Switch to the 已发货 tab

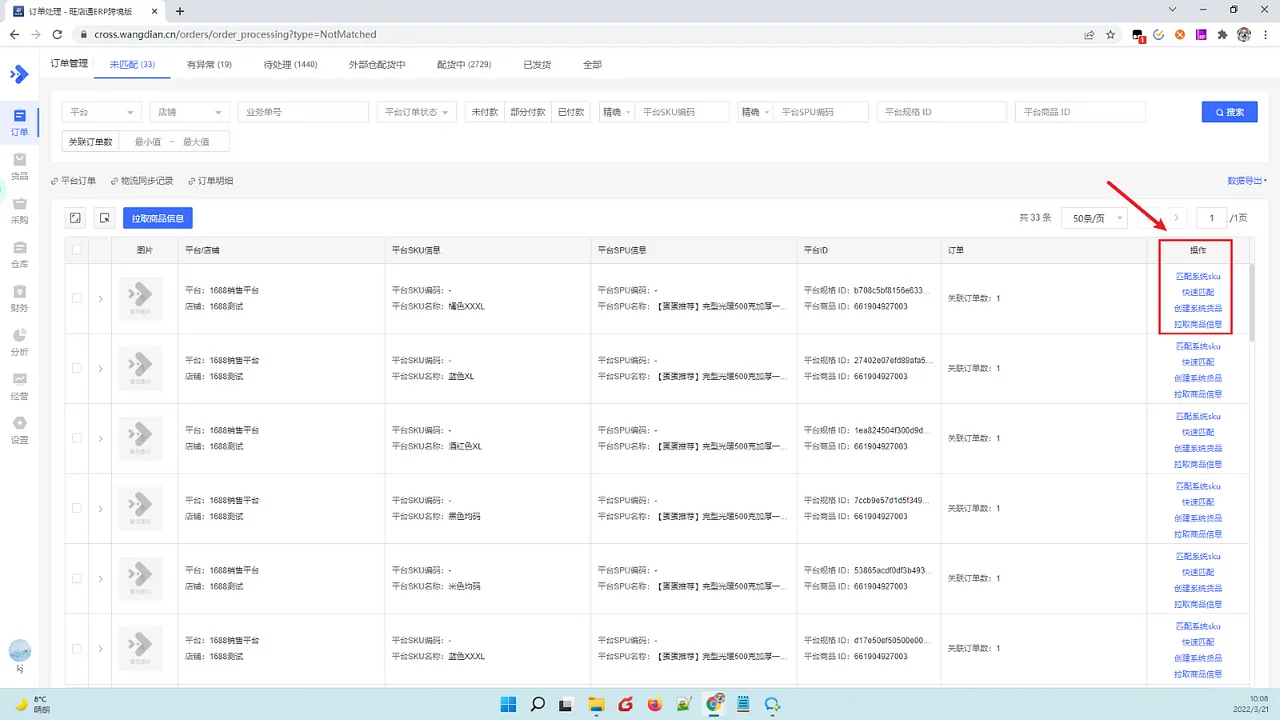536,64
